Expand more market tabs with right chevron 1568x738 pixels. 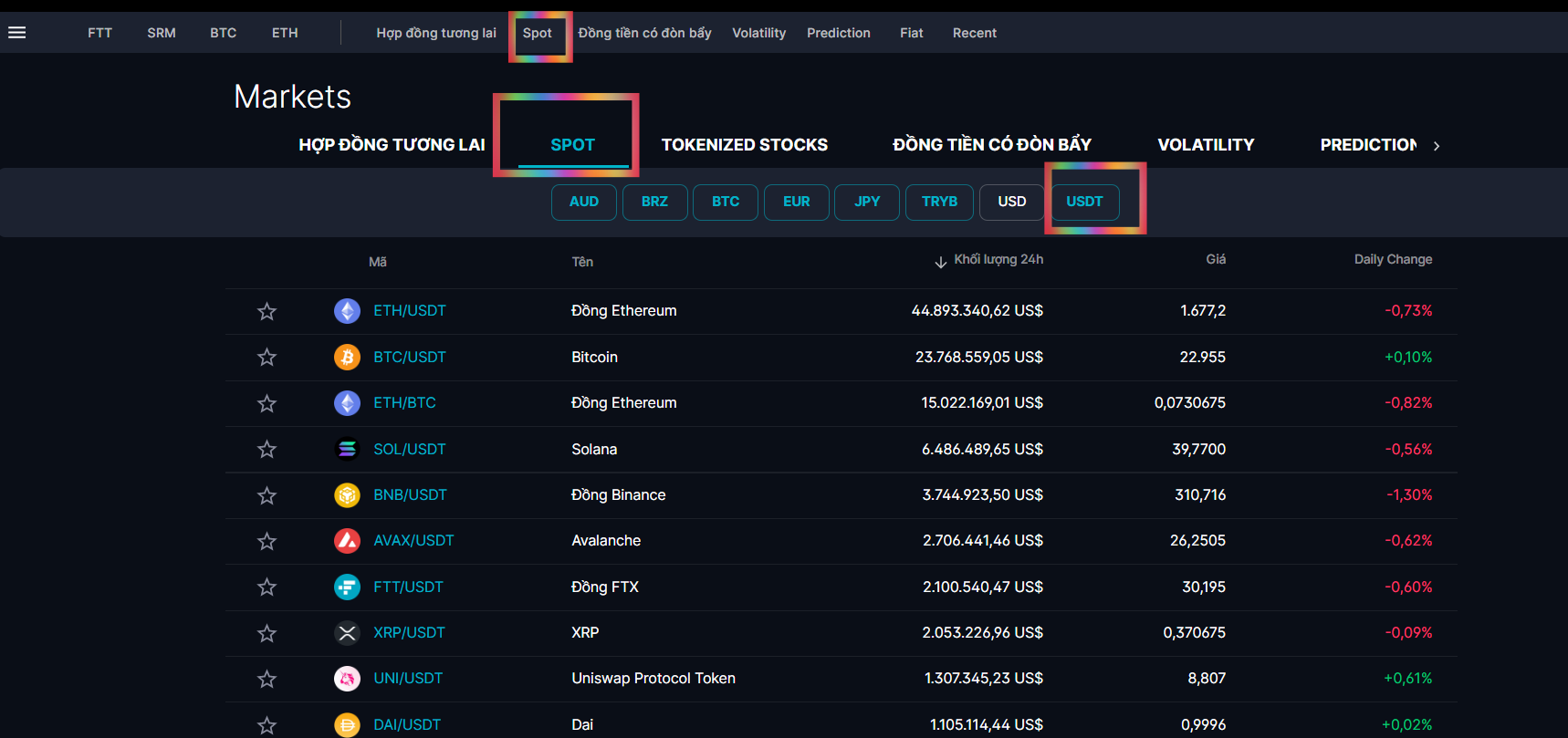[x=1437, y=146]
